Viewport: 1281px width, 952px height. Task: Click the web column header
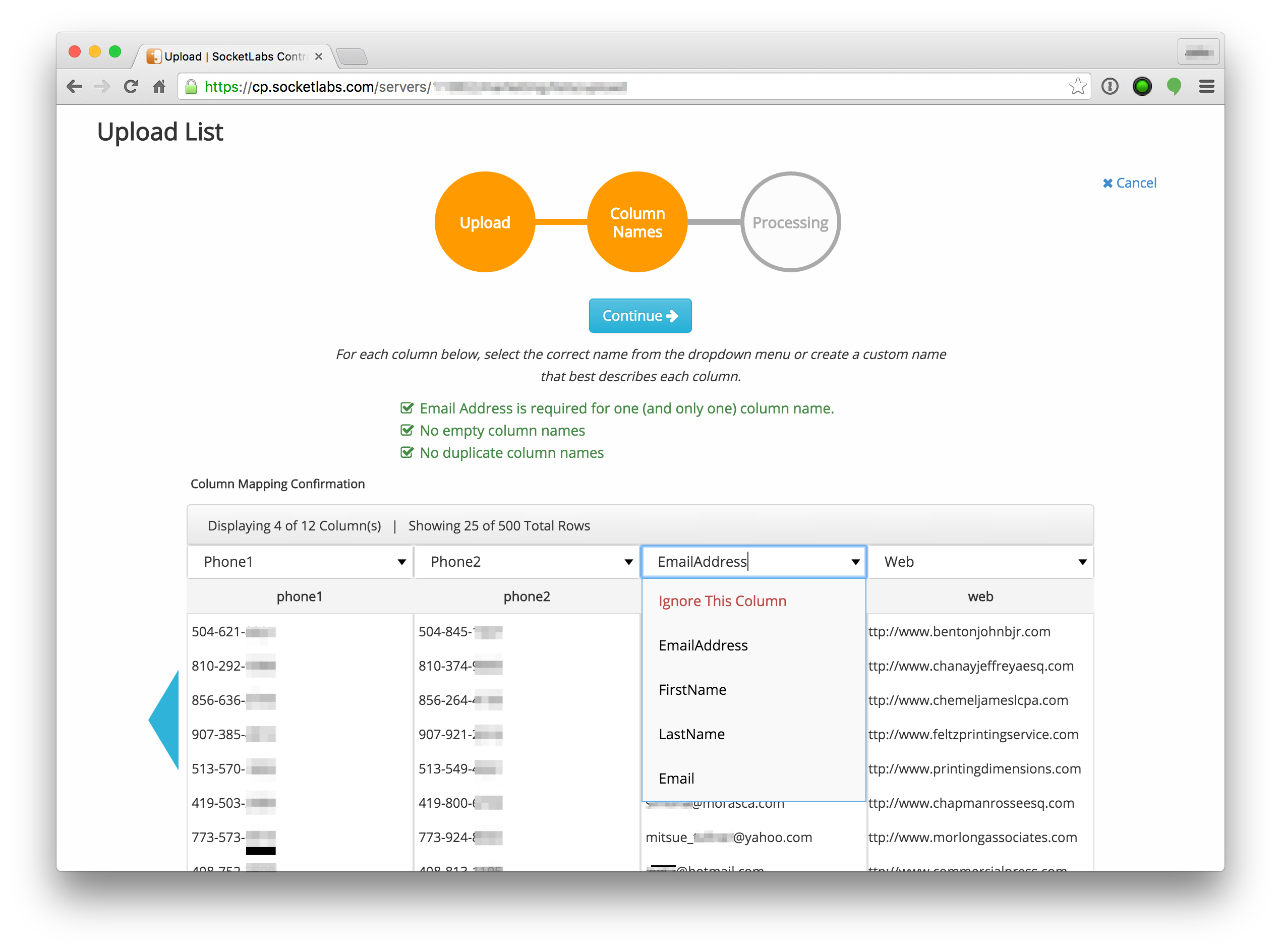pyautogui.click(x=980, y=597)
